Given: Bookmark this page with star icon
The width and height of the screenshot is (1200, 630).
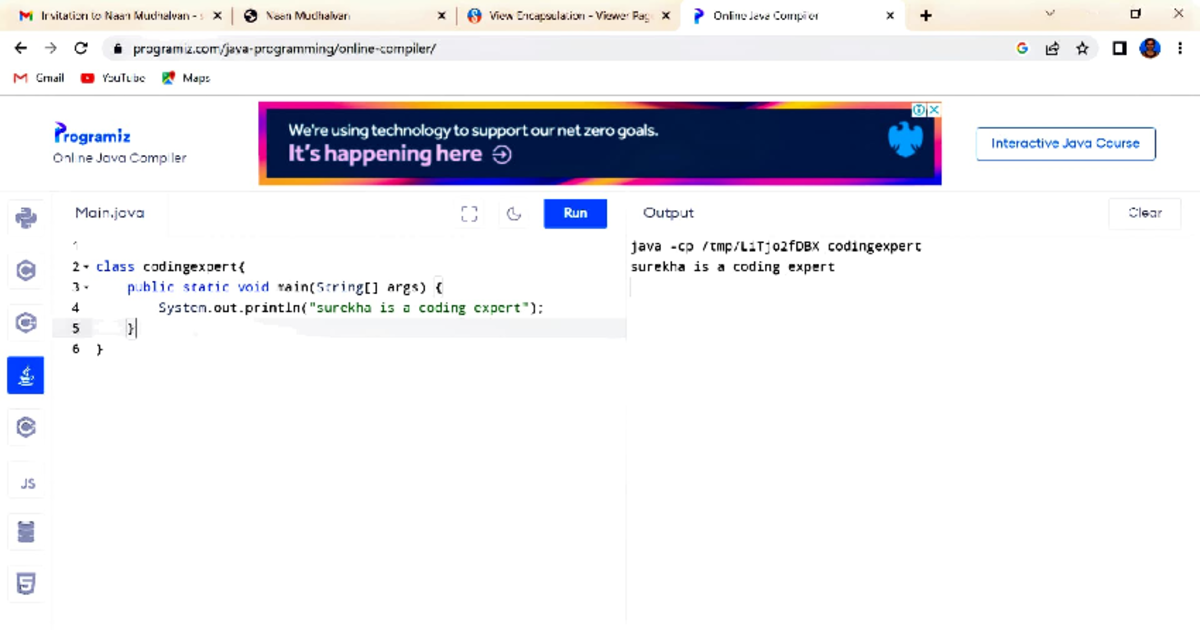Looking at the screenshot, I should click(1082, 48).
